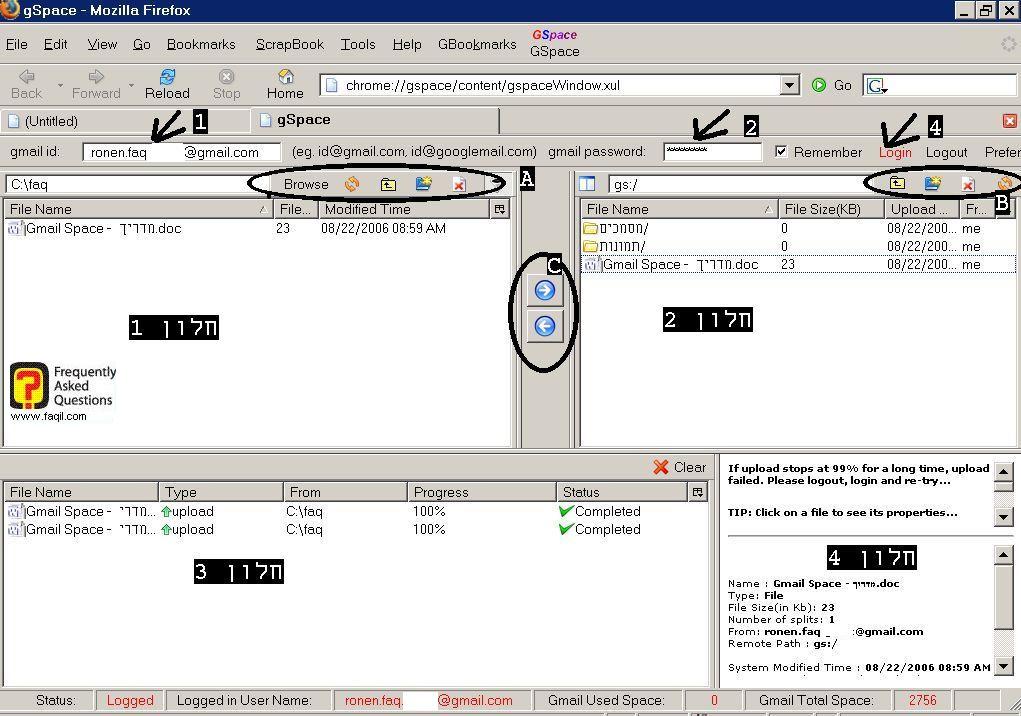Toggle the Remember checkbox
The image size is (1021, 716).
tap(781, 152)
